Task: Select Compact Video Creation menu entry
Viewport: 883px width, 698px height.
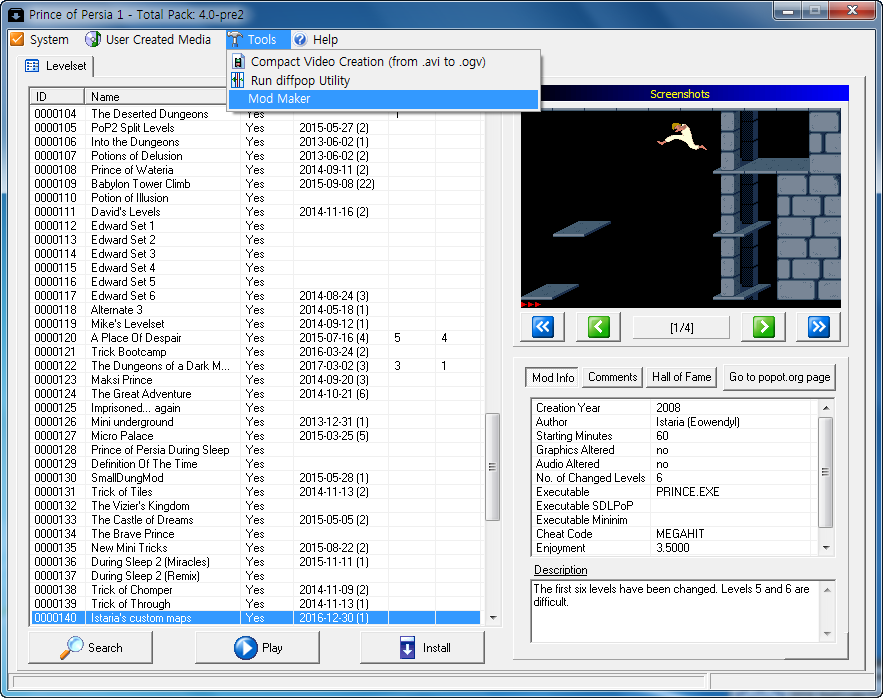Action: [x=383, y=61]
